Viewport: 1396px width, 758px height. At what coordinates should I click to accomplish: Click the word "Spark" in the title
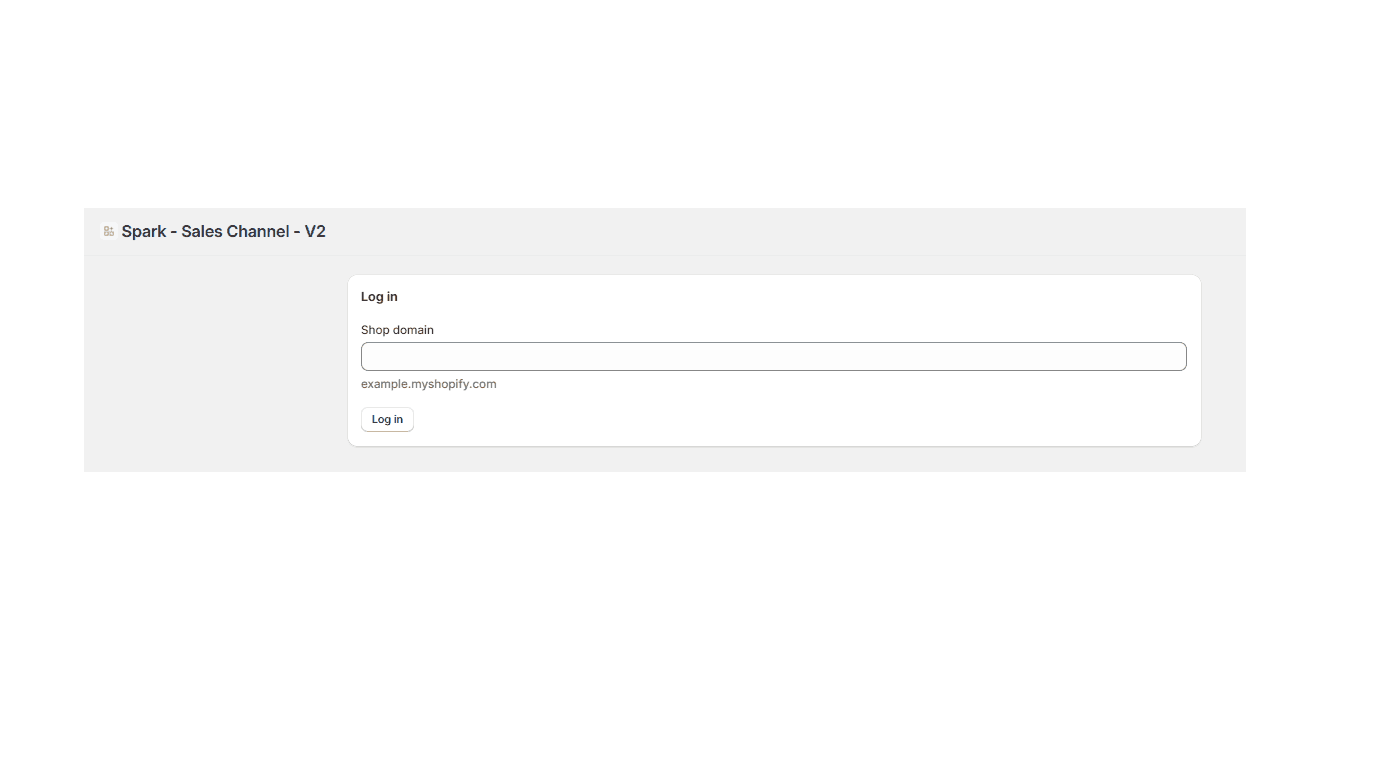144,232
